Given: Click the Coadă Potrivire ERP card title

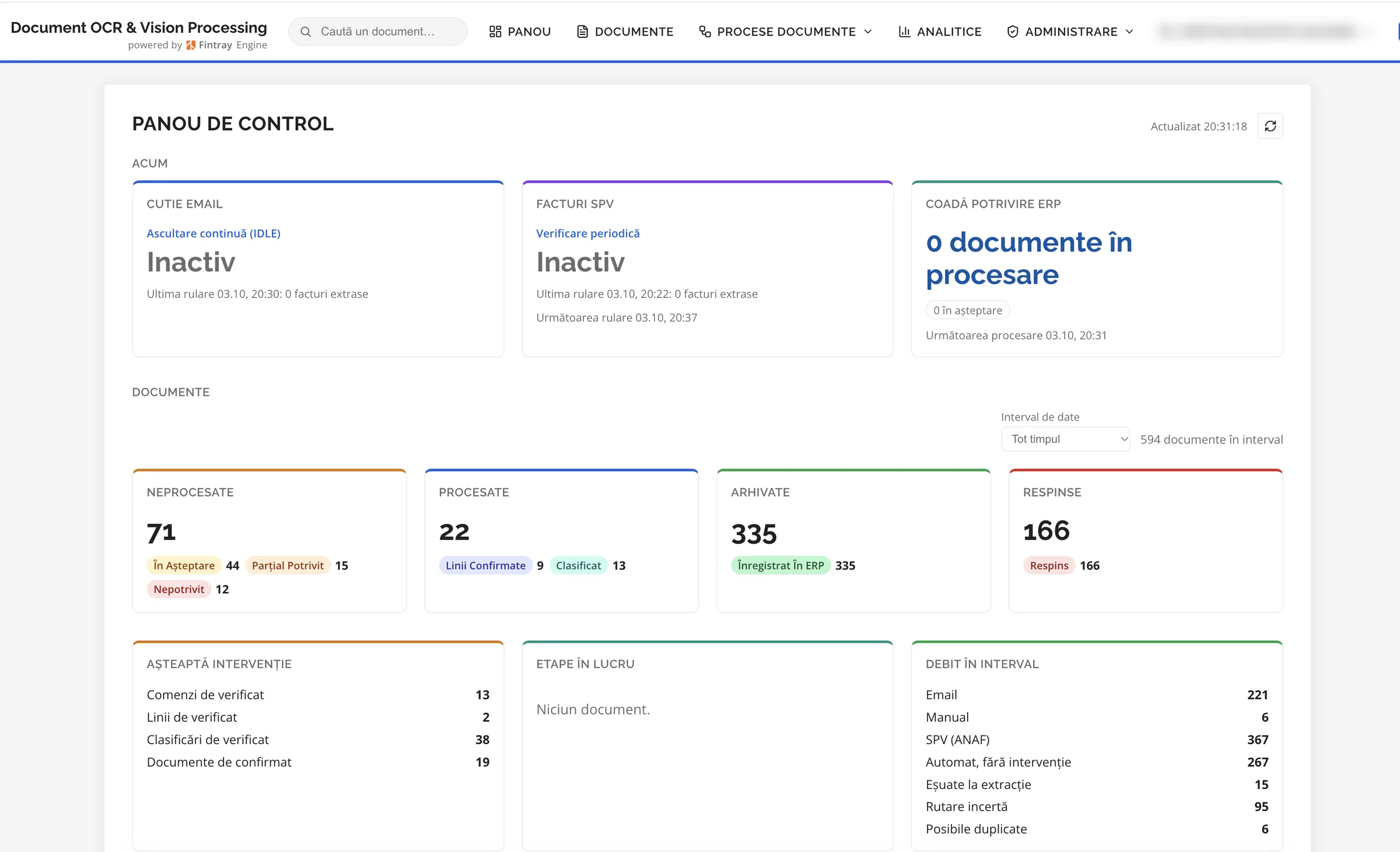Looking at the screenshot, I should tap(993, 204).
